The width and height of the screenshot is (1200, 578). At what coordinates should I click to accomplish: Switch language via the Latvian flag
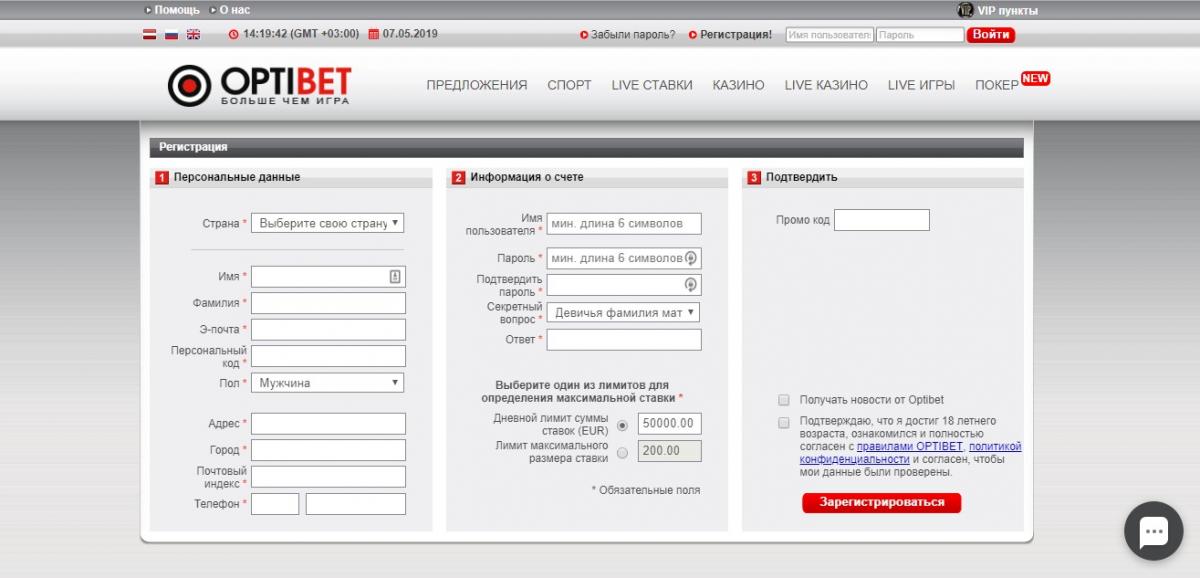tap(150, 34)
